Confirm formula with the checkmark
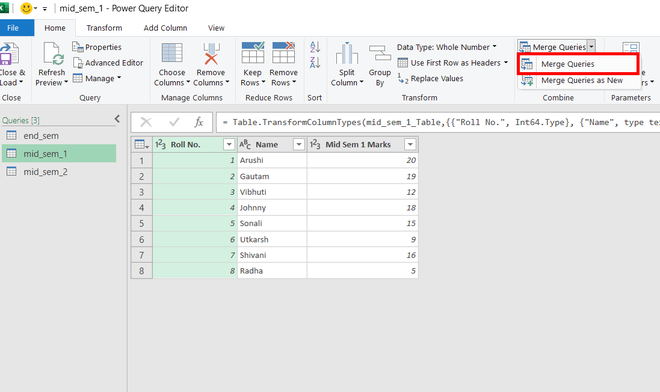This screenshot has width=660, height=392. click(174, 122)
